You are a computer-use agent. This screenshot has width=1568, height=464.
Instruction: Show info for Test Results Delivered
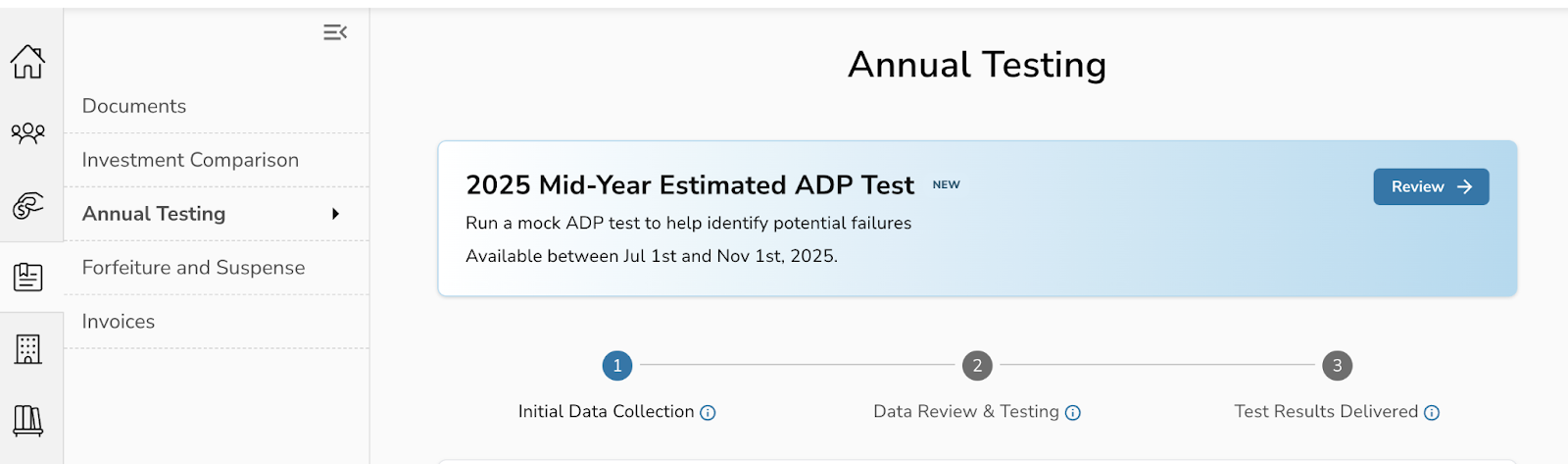[x=1432, y=413]
